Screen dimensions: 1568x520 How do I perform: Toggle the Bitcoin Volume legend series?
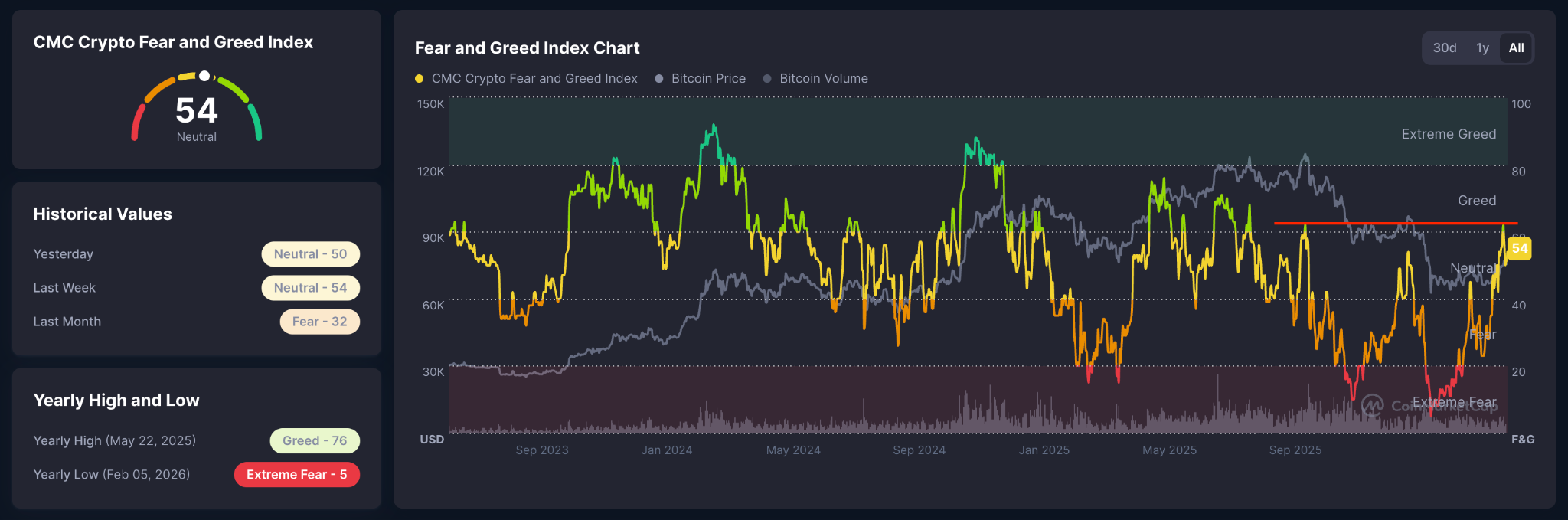[815, 78]
